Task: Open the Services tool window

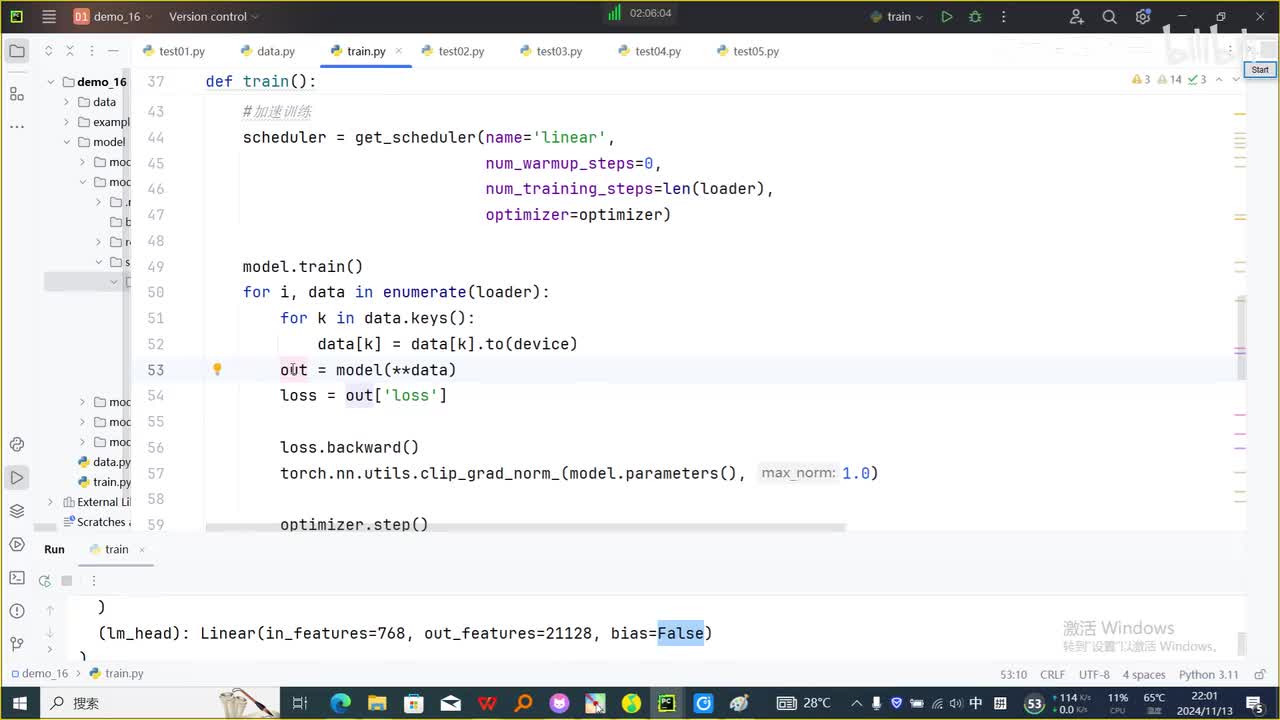Action: point(17,544)
